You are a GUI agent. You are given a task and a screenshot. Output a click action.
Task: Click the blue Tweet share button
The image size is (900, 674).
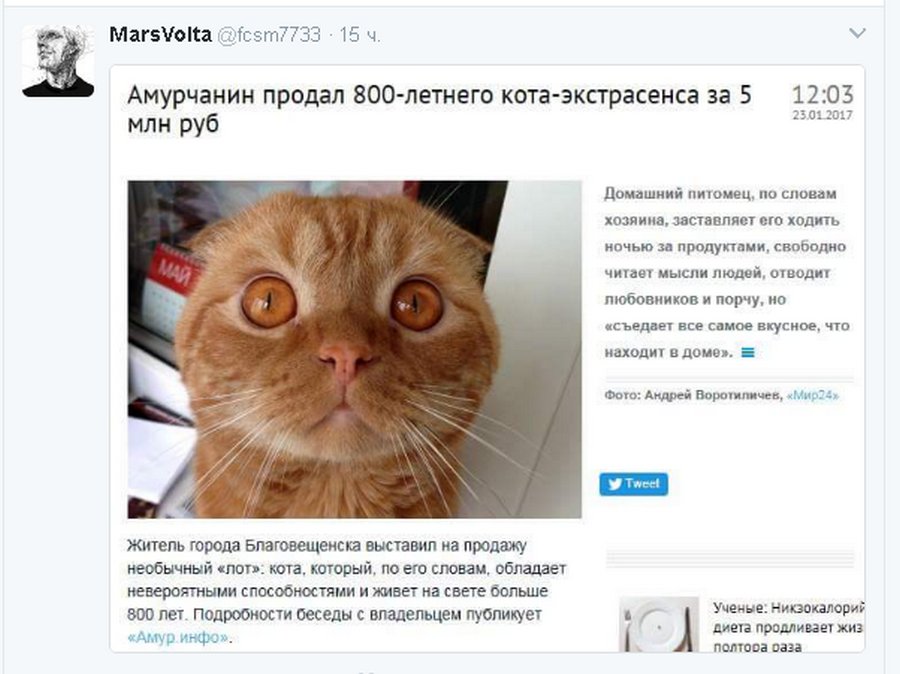tap(634, 484)
